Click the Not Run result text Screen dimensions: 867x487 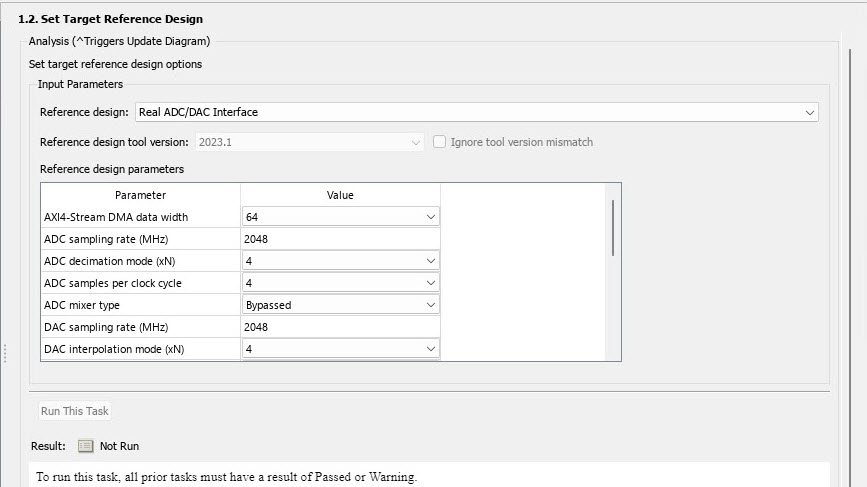(x=119, y=446)
